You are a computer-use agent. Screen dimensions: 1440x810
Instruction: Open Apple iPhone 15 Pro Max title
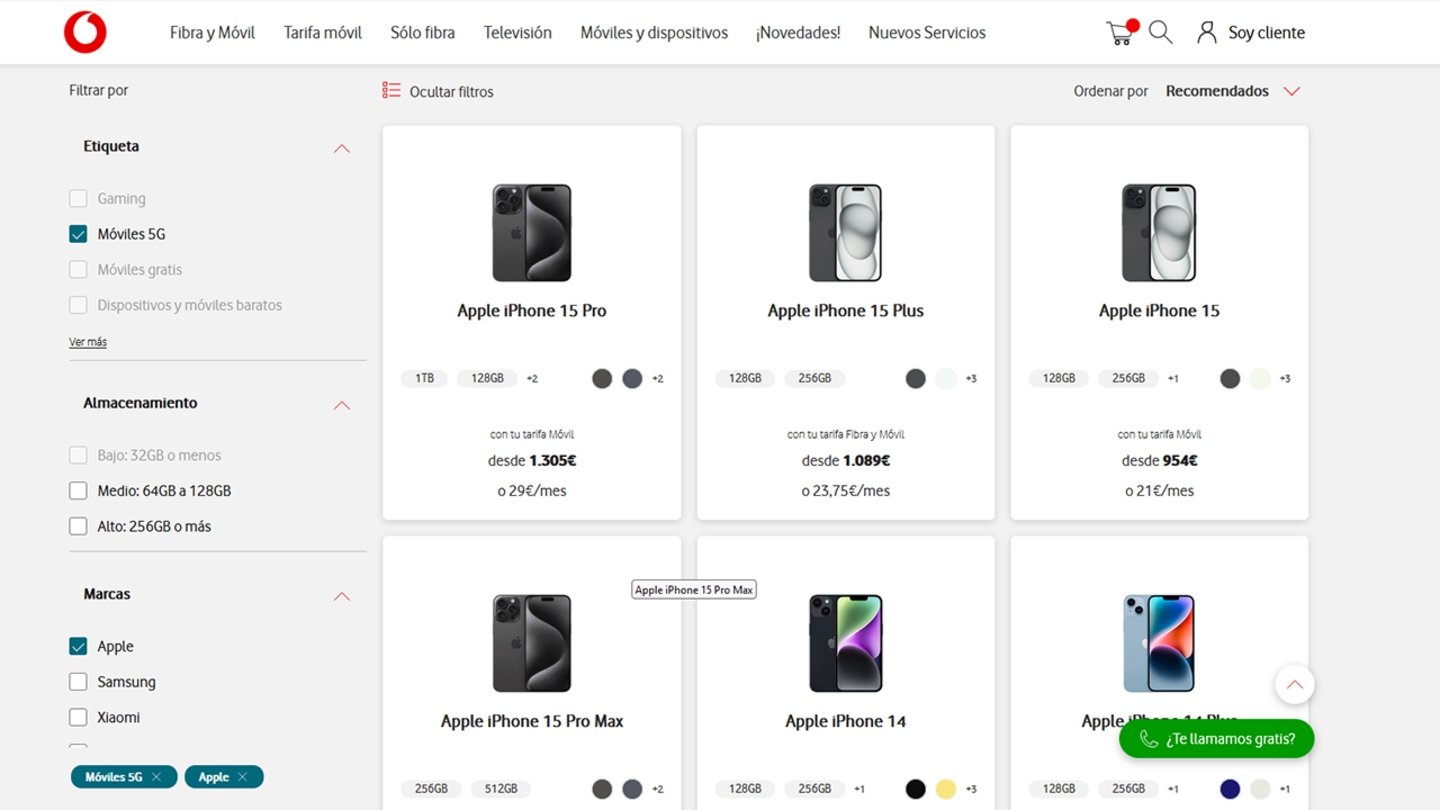(532, 721)
